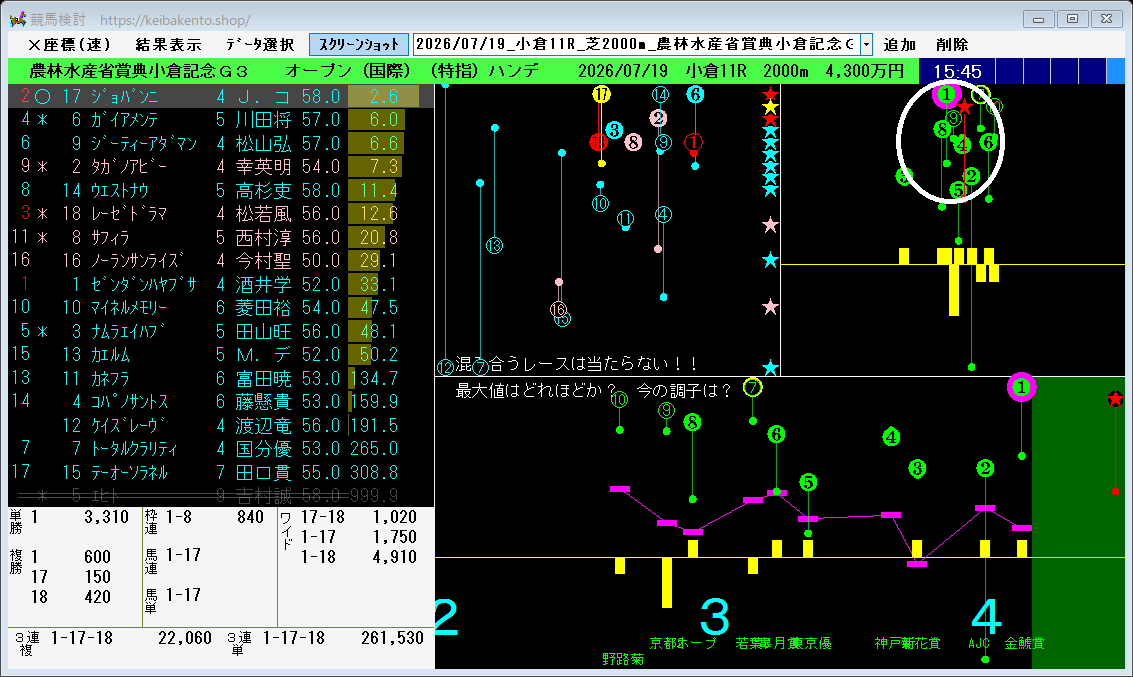The image size is (1133, 677).
Task: Select the ジョバンニ horse row
Action: tap(220, 96)
